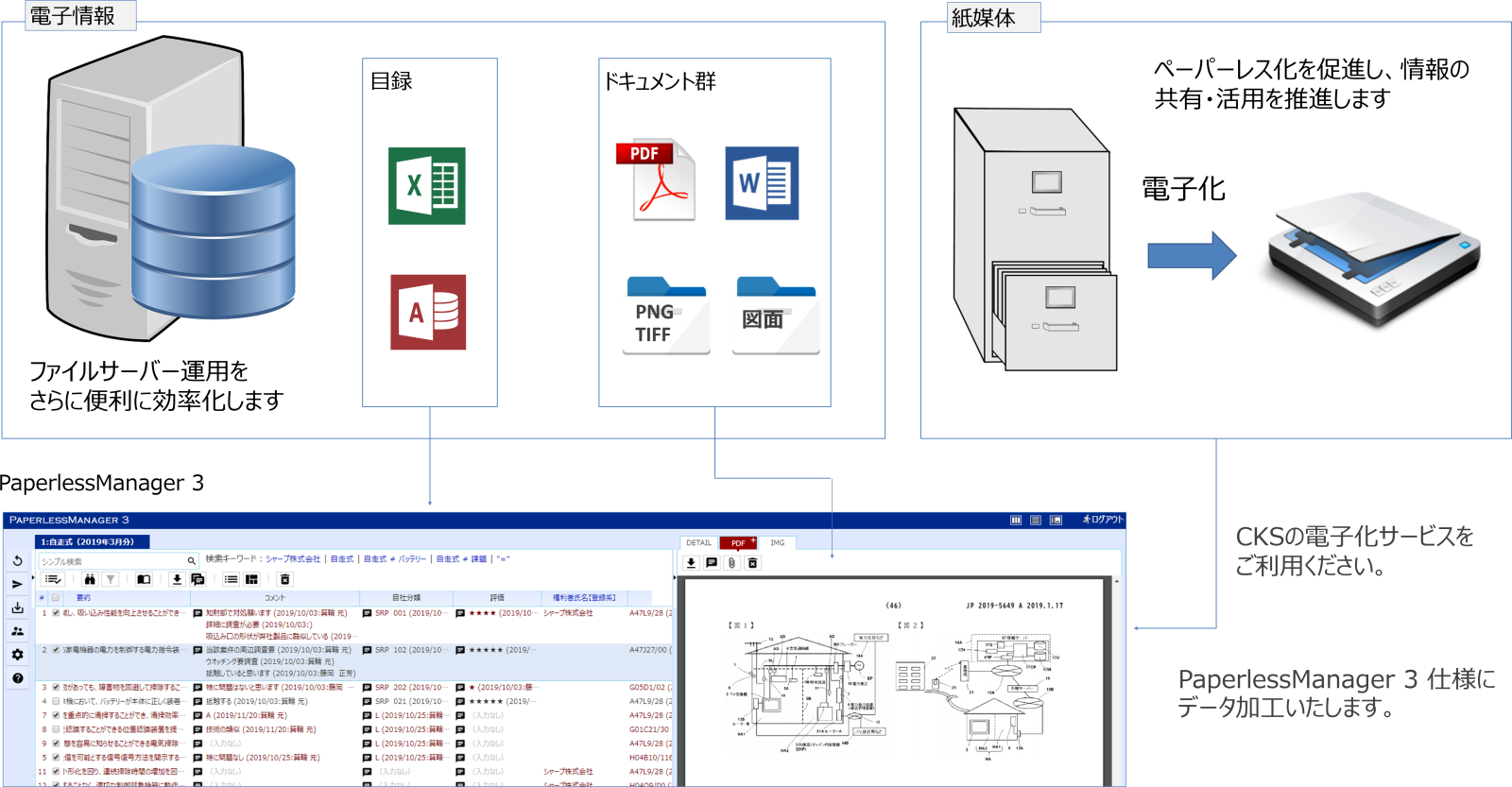
Task: Click the filter funnel icon
Action: 111,579
